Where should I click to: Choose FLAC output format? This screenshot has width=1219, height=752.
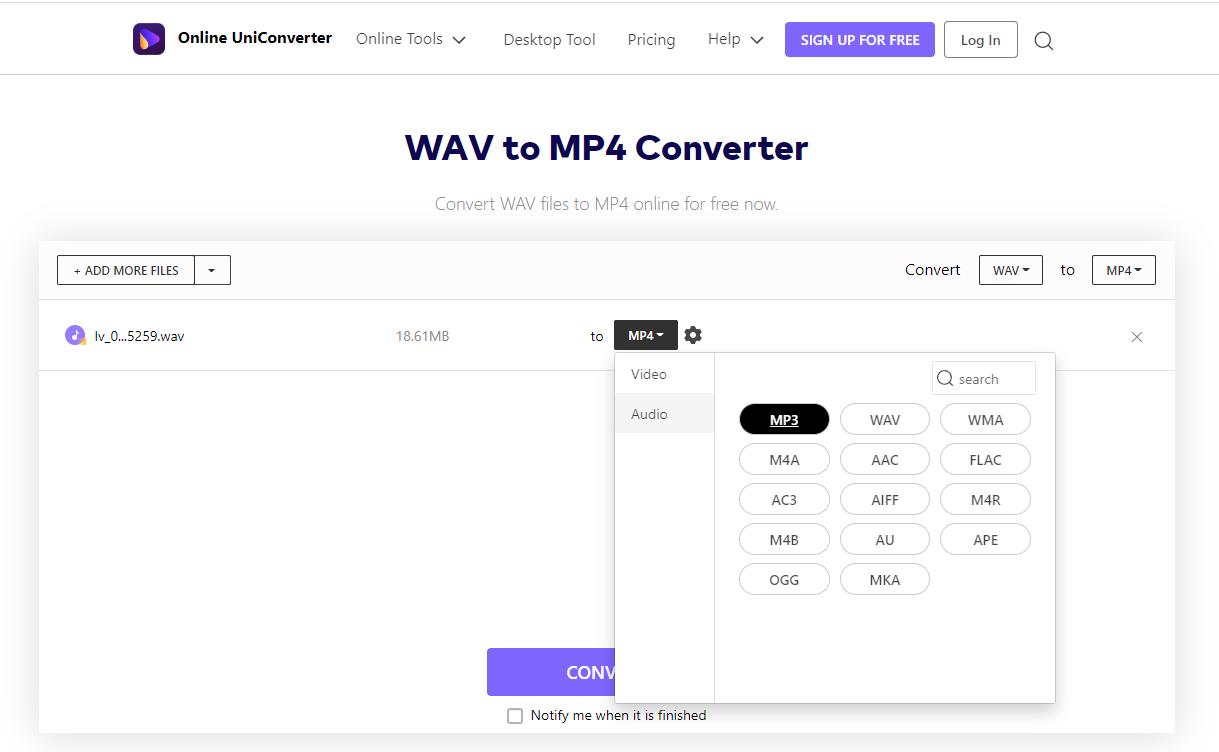pyautogui.click(x=985, y=460)
